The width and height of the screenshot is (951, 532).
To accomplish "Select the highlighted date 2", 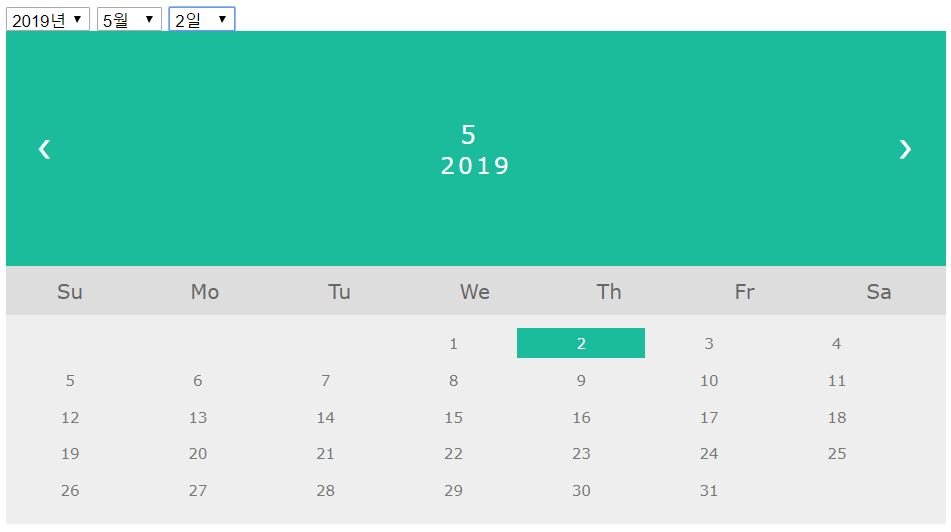I will coord(580,343).
